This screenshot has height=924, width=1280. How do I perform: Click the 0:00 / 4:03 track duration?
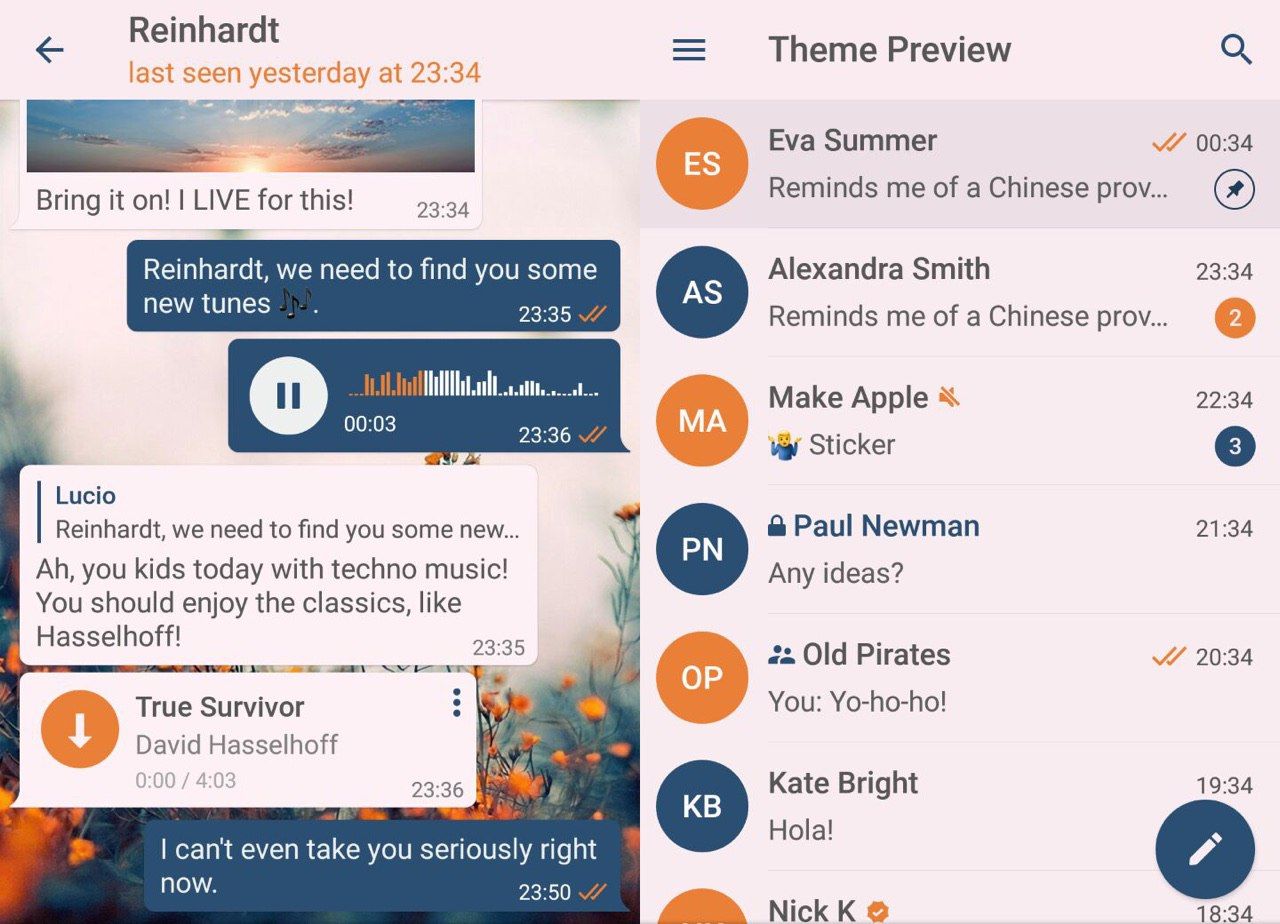(x=186, y=781)
